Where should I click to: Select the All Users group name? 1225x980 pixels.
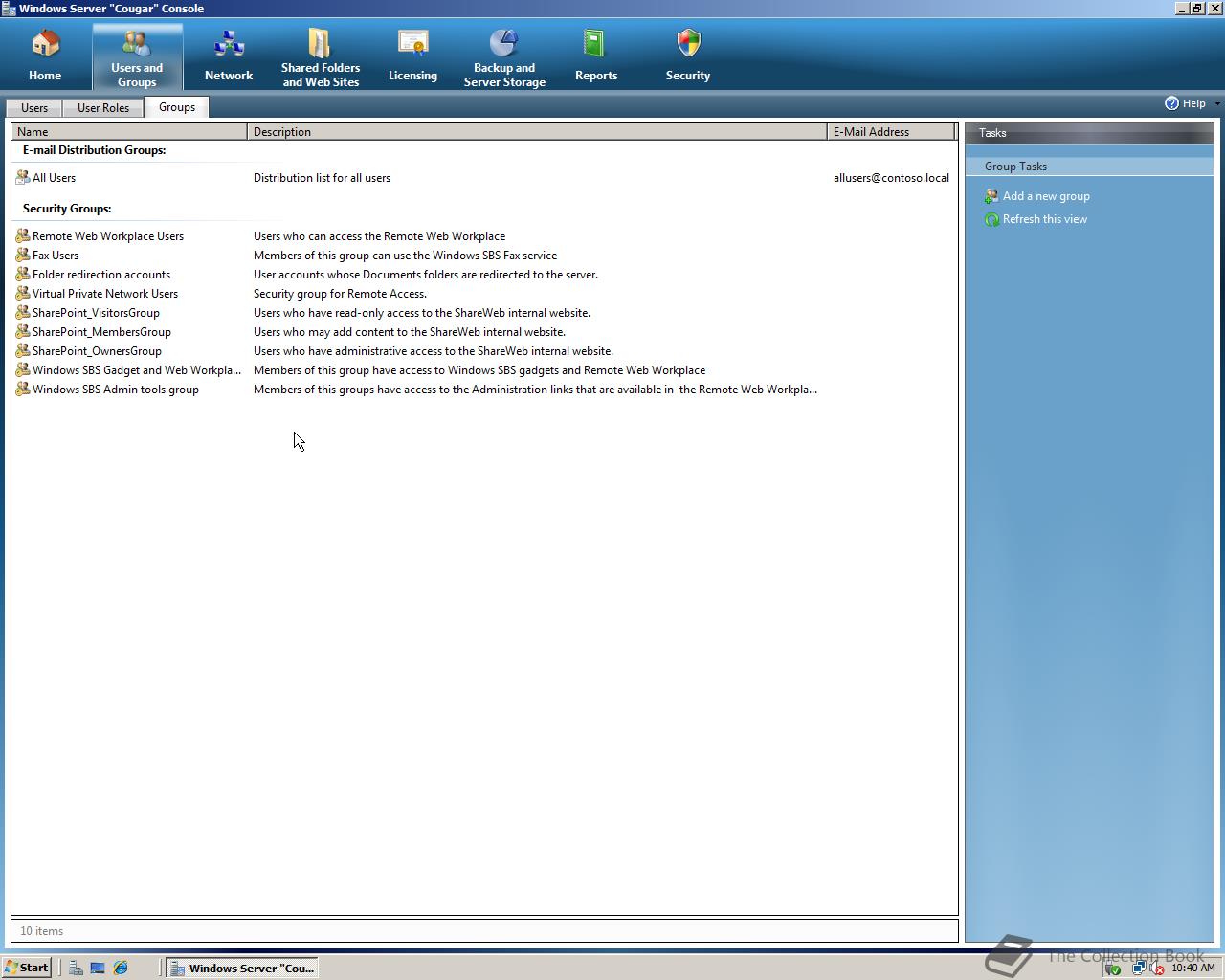click(54, 178)
